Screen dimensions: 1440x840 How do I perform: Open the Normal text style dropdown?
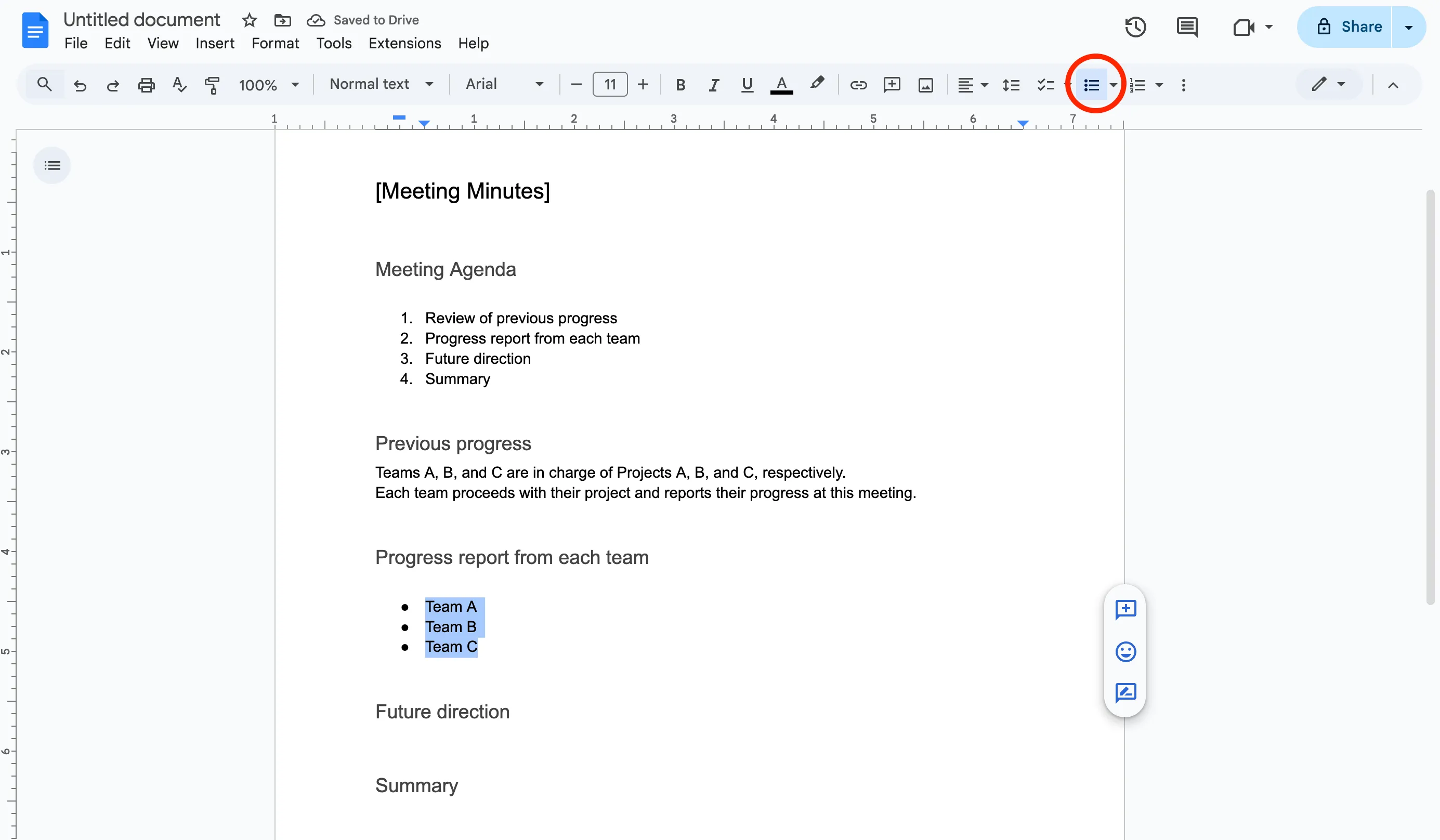coord(381,85)
